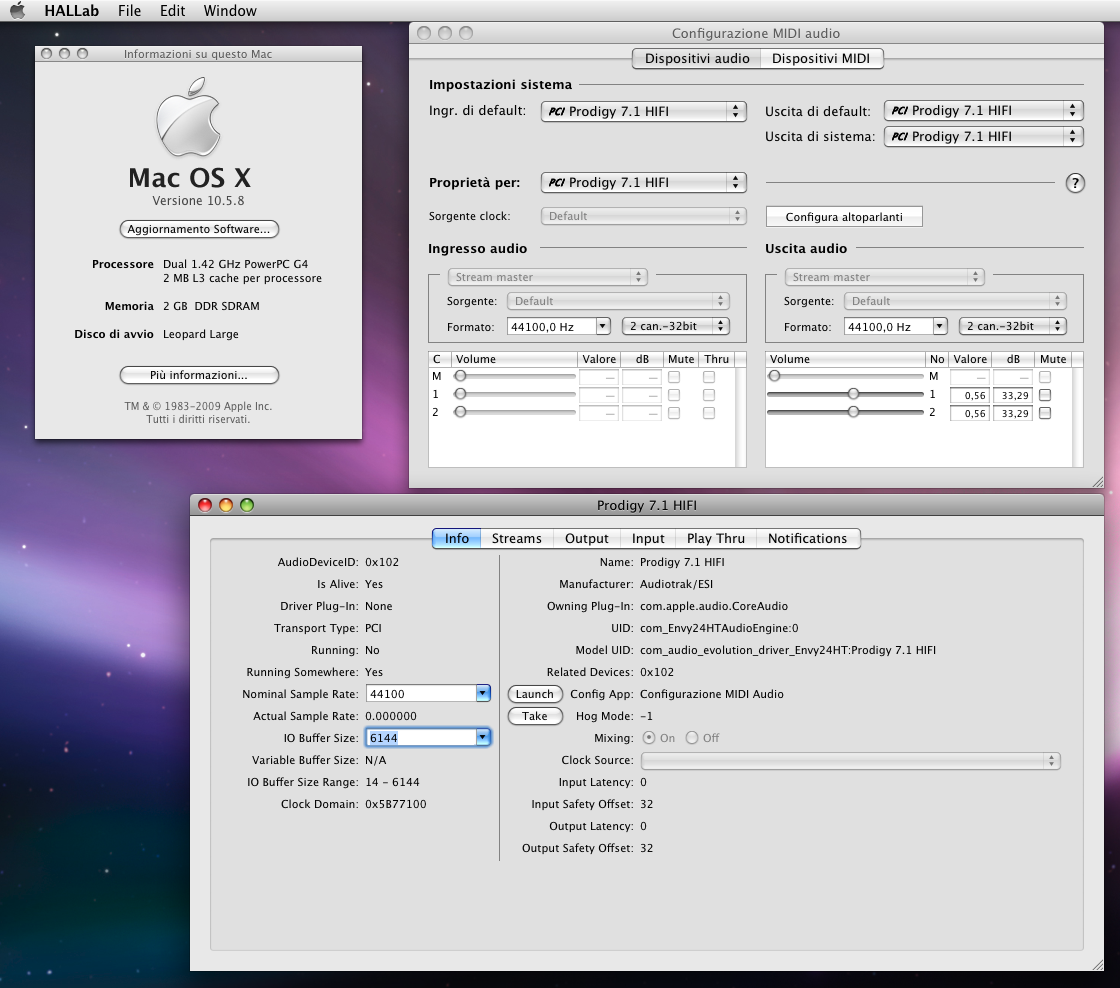Image resolution: width=1120 pixels, height=988 pixels.
Task: Switch to the Streams tab
Action: tap(516, 539)
